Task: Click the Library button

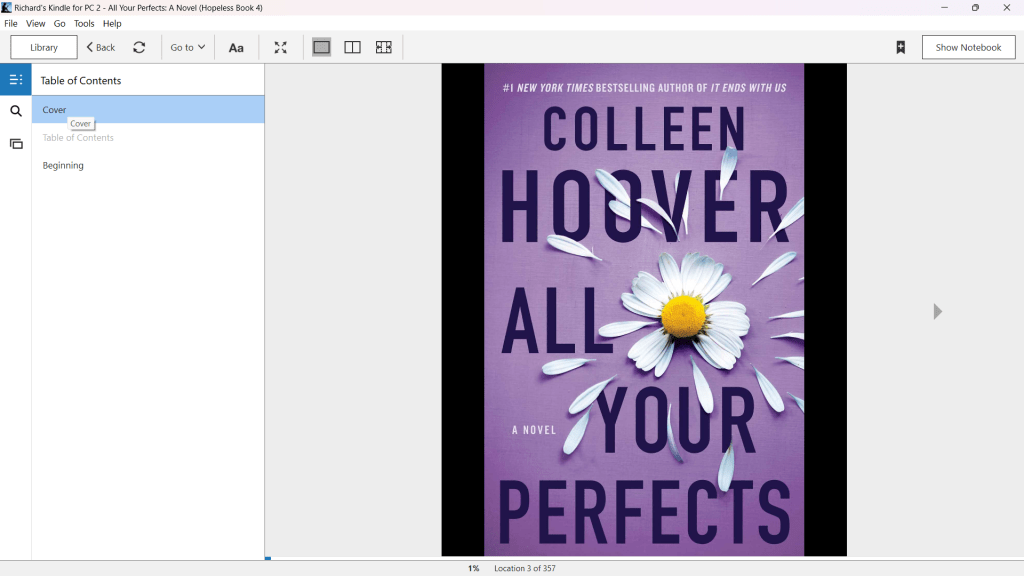Action: [44, 47]
